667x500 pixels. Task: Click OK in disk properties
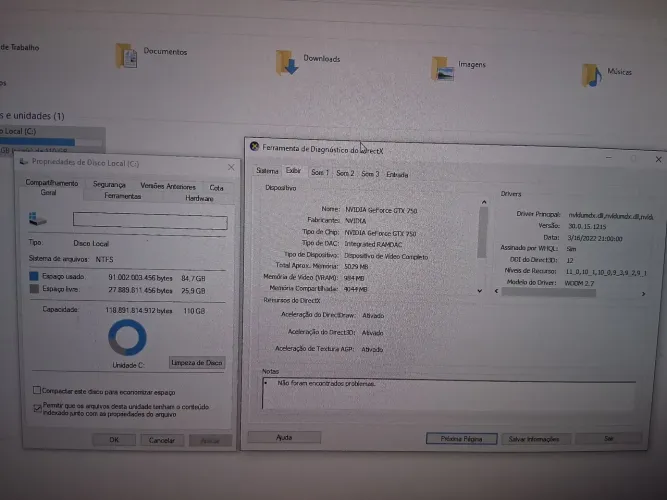114,440
